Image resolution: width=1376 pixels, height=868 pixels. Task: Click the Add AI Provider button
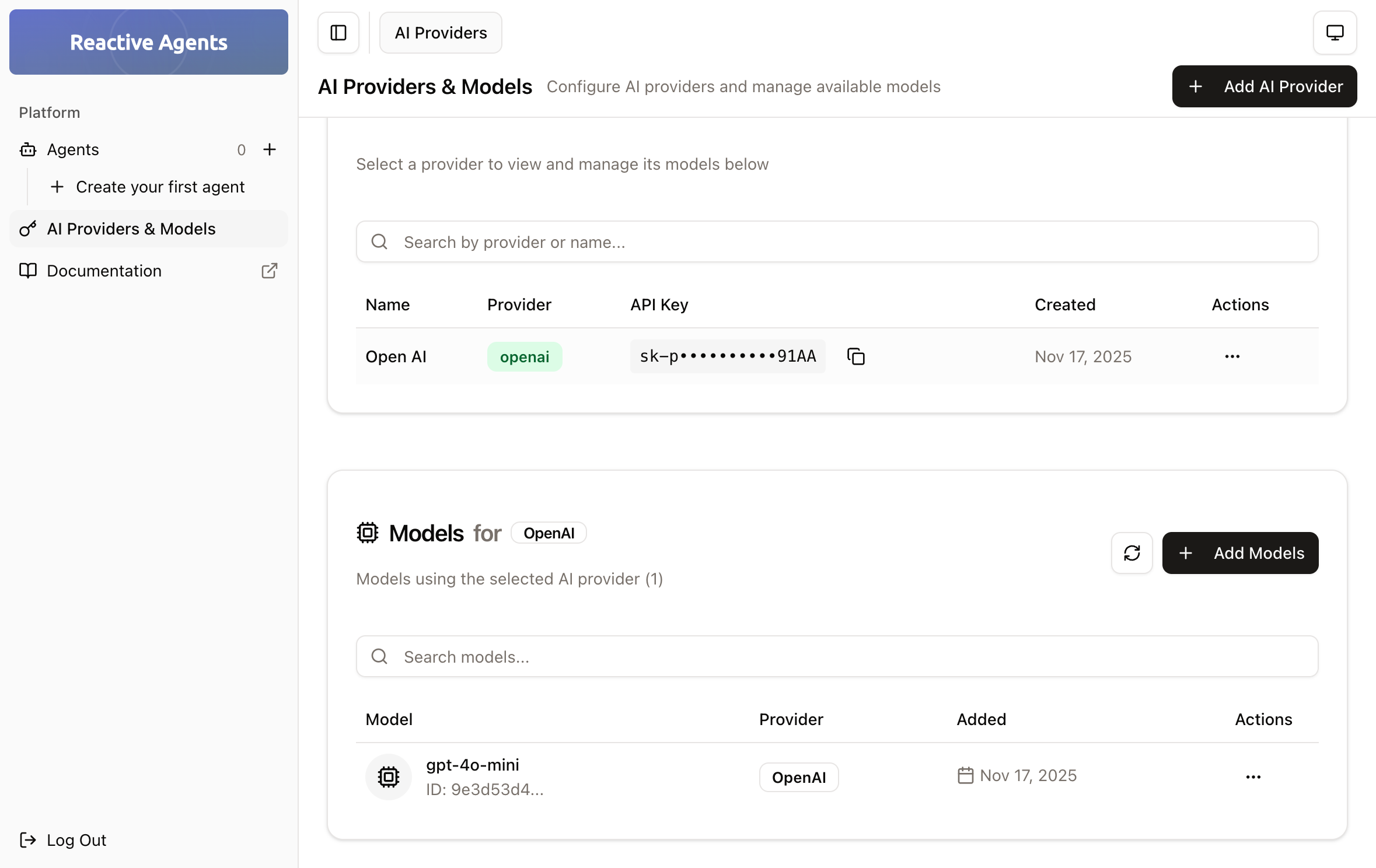[x=1264, y=86]
